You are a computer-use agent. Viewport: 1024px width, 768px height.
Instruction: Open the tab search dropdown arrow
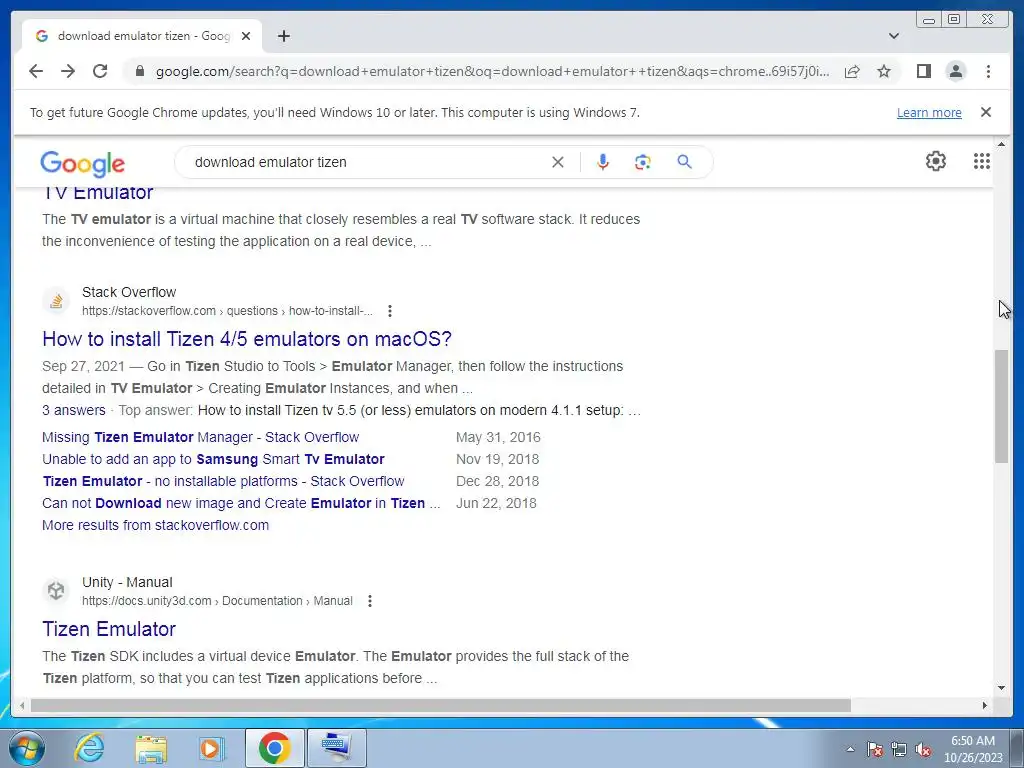(x=894, y=36)
